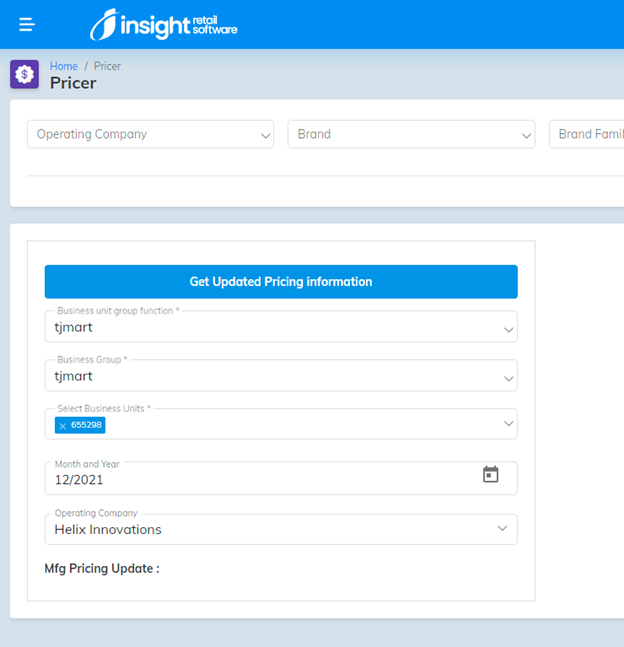
Task: Expand Select Business Units dropdown
Action: point(281,424)
